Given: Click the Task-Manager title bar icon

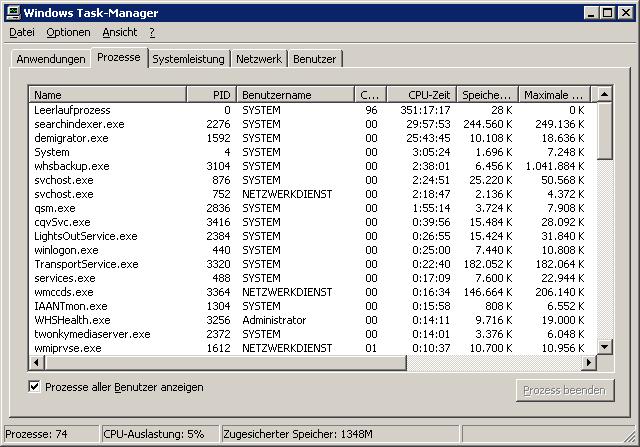Looking at the screenshot, I should click(13, 13).
